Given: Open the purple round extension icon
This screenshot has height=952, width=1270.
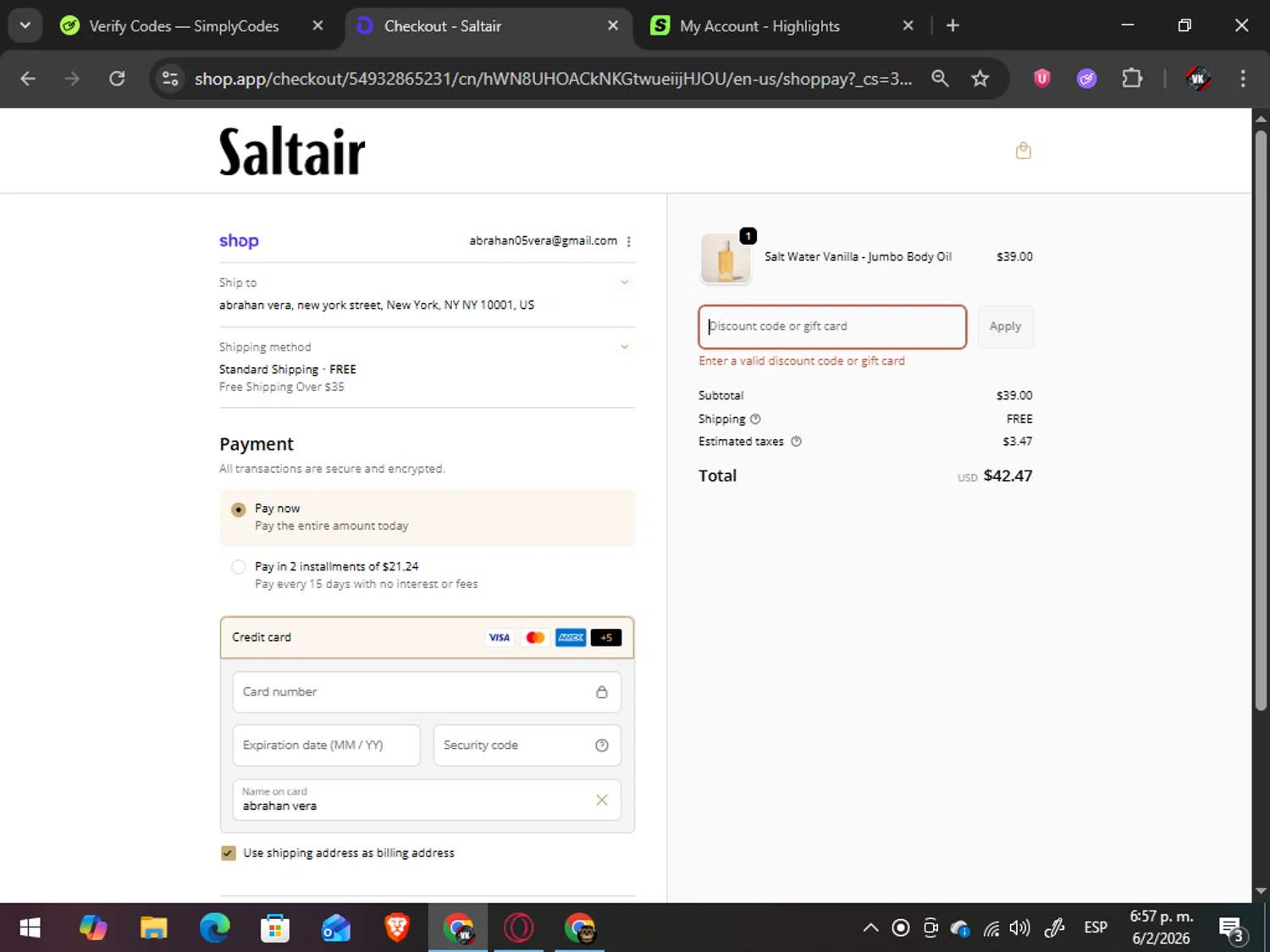Looking at the screenshot, I should coord(1087,79).
